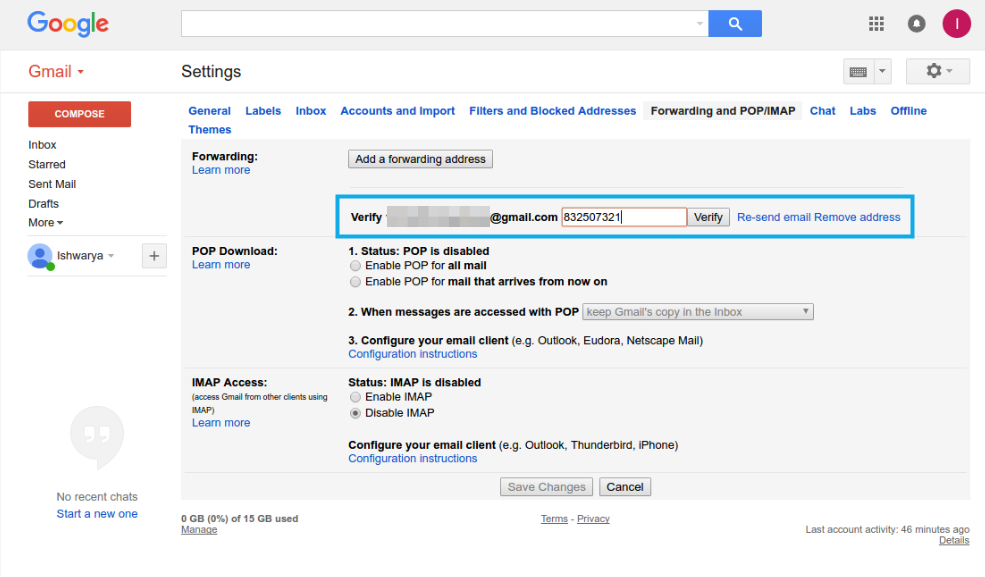Click the Google logo
The width and height of the screenshot is (985, 577).
click(x=68, y=24)
